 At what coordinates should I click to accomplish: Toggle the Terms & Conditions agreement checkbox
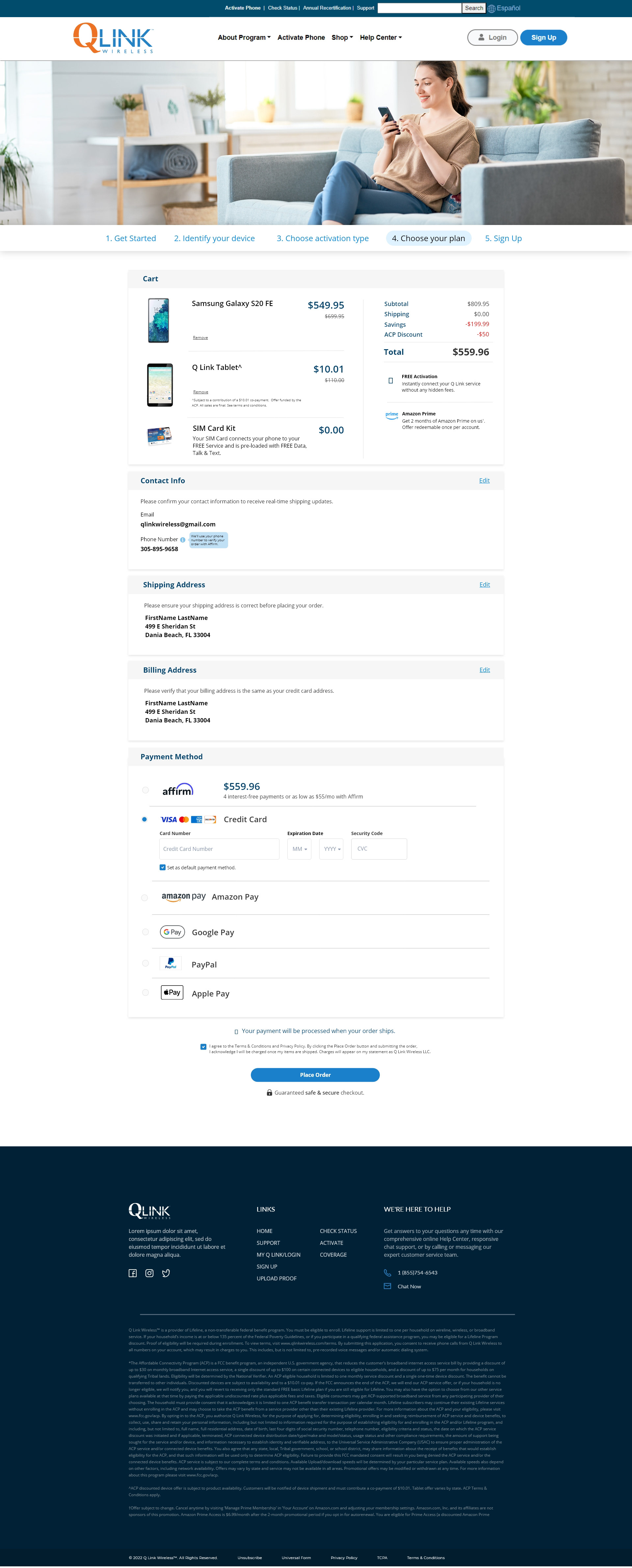[203, 1047]
